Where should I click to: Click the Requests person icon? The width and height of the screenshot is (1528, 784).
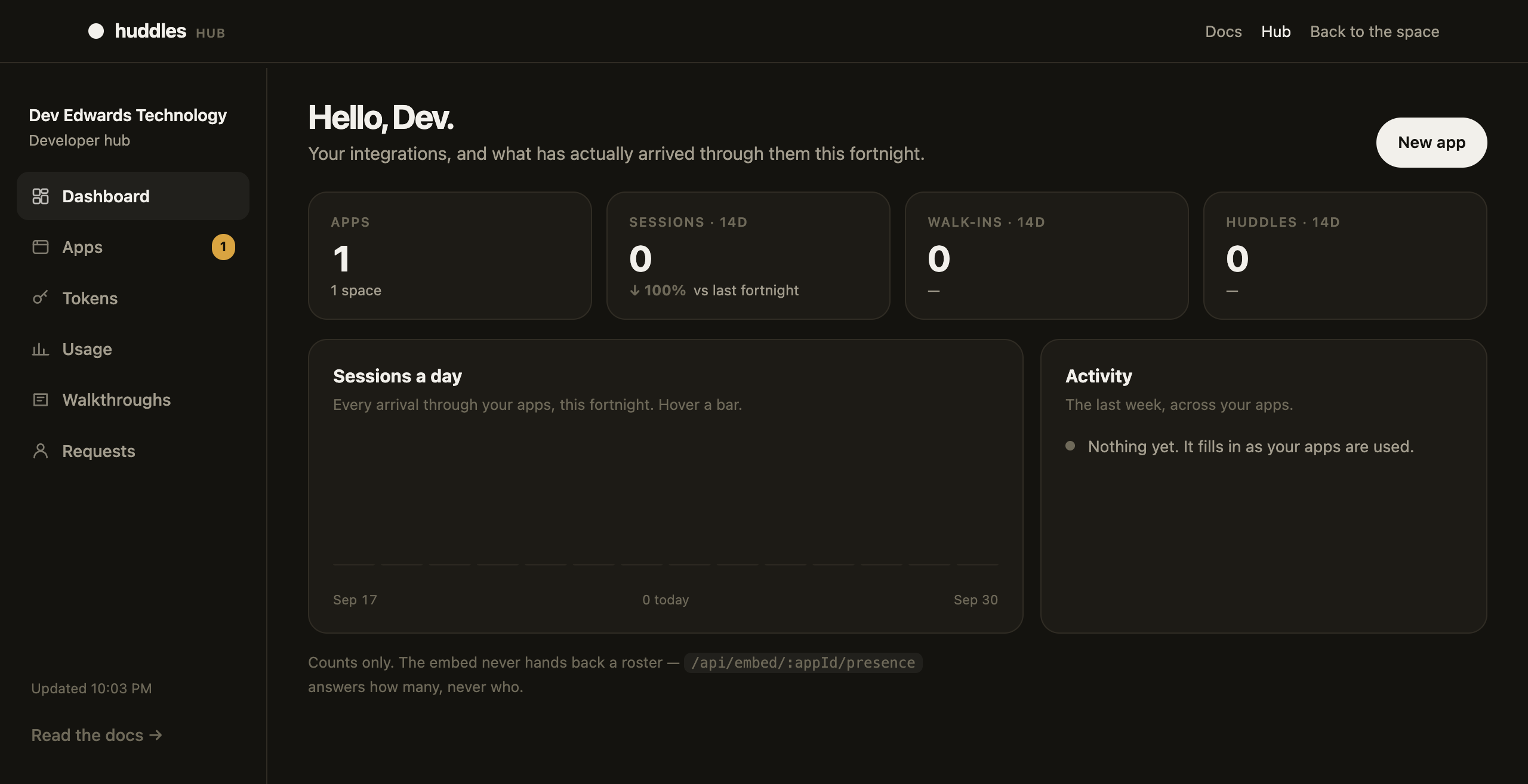click(x=41, y=451)
